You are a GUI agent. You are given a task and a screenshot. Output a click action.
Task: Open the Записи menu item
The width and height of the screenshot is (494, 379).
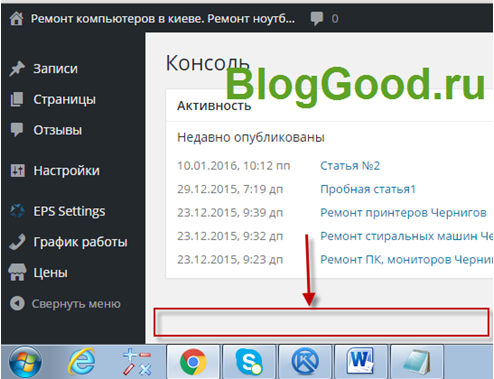(x=55, y=69)
